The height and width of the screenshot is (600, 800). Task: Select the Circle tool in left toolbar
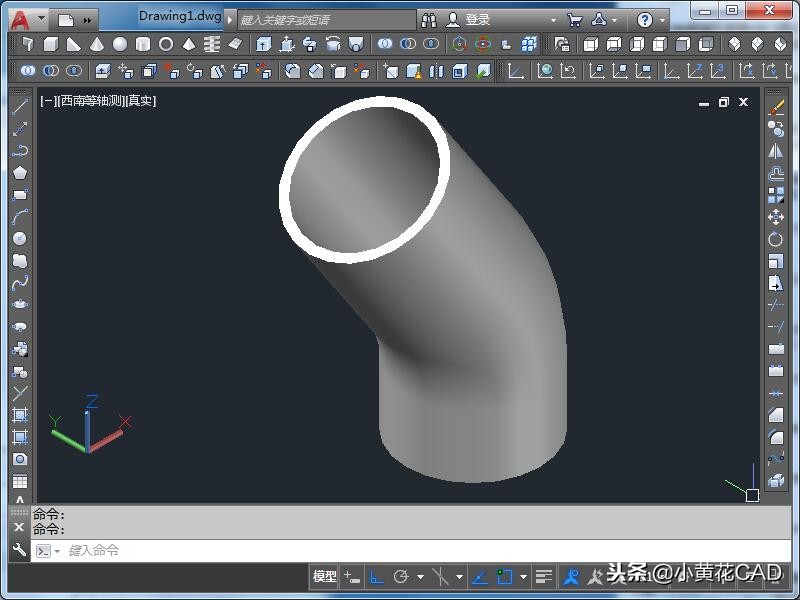coord(20,238)
